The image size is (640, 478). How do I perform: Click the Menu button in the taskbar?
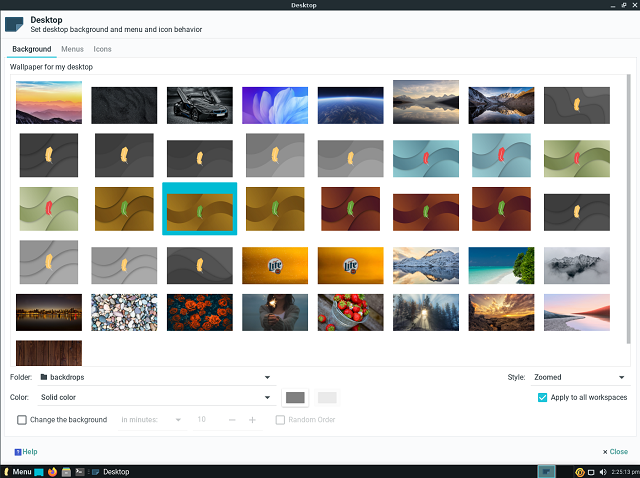[x=17, y=471]
